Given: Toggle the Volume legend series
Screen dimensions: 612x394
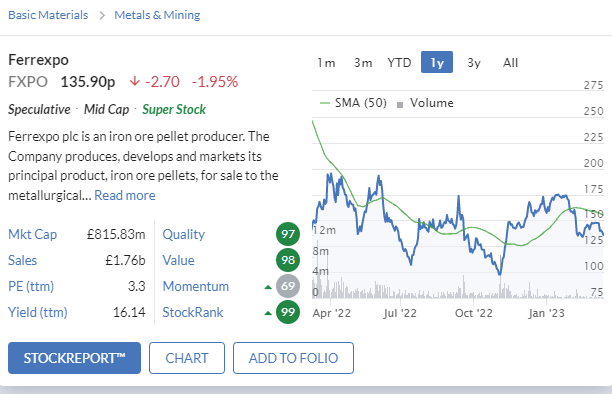Looking at the screenshot, I should [x=425, y=103].
